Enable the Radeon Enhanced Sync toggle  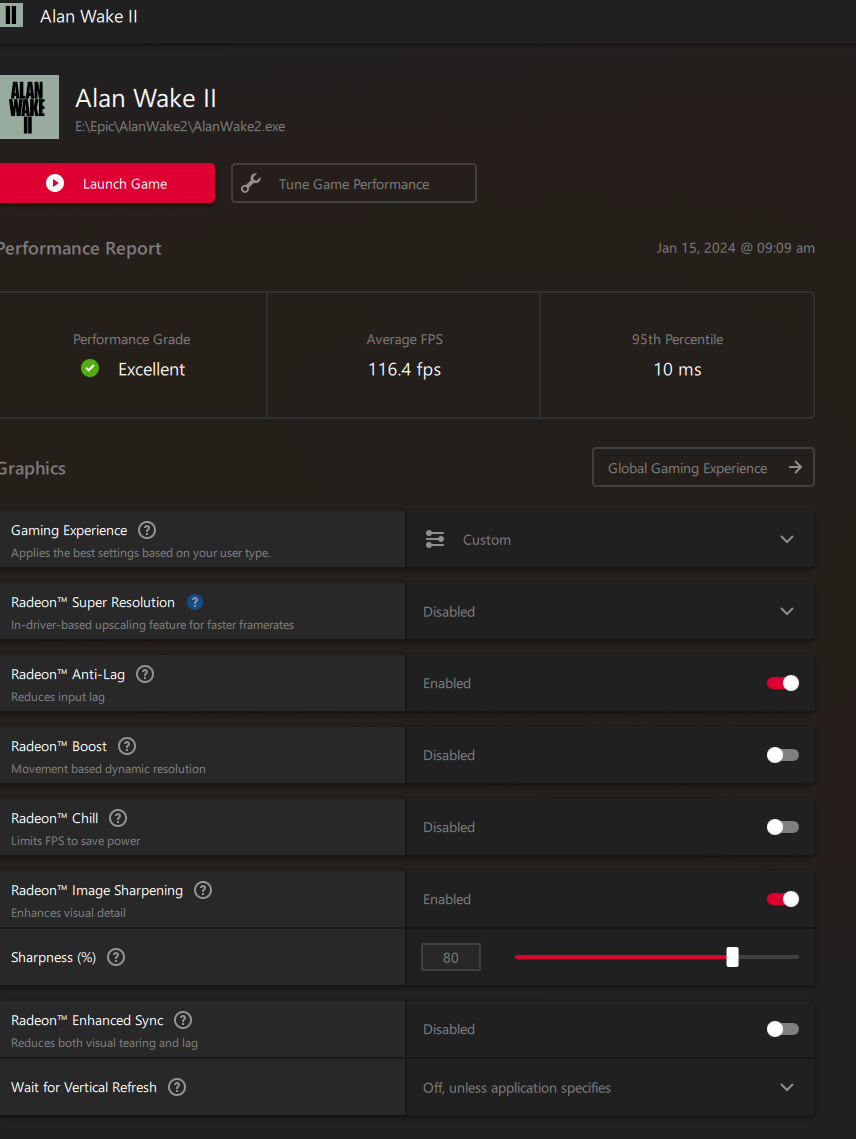pyautogui.click(x=783, y=1029)
